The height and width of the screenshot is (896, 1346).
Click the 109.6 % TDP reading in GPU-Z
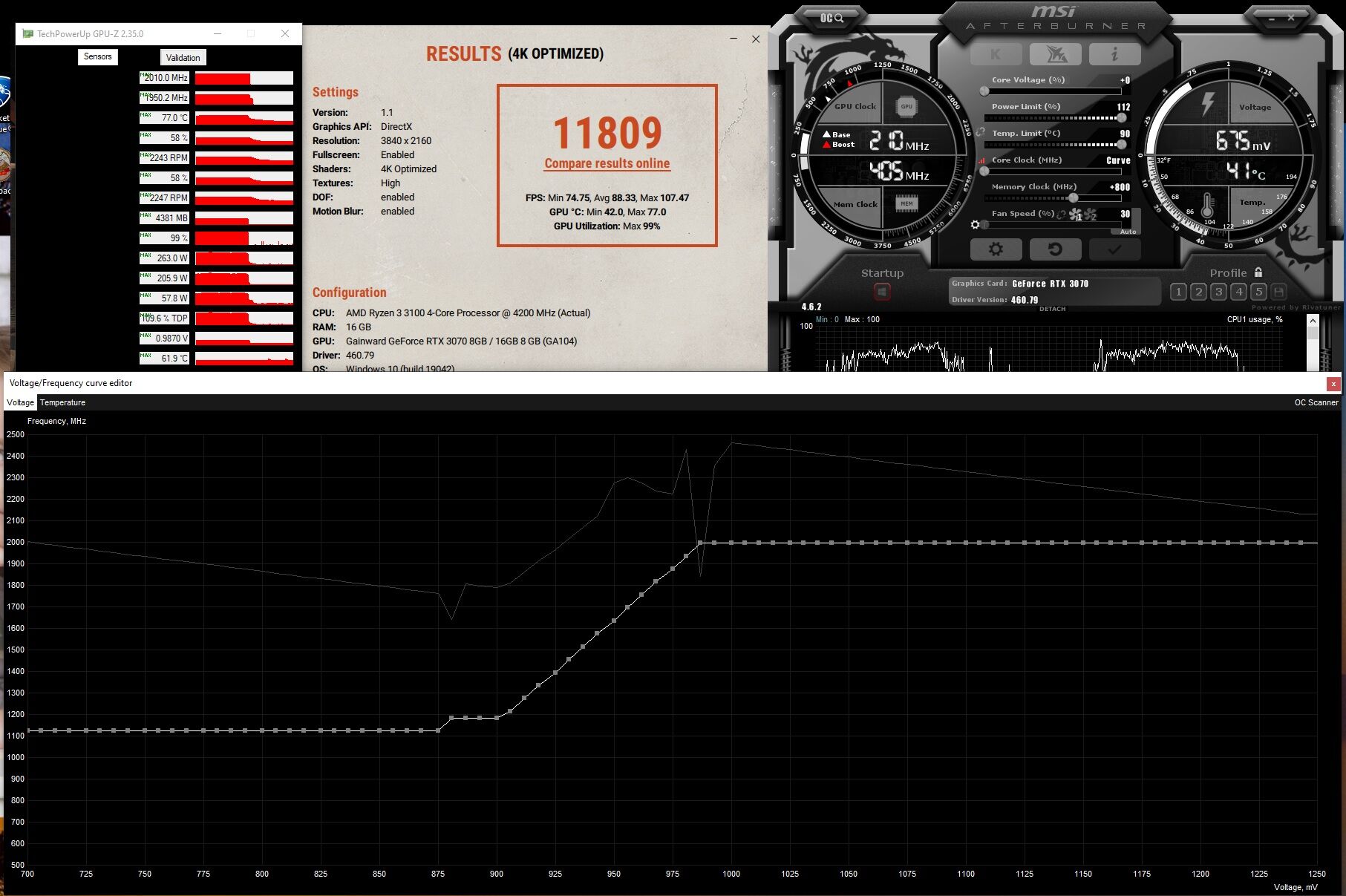click(x=164, y=318)
